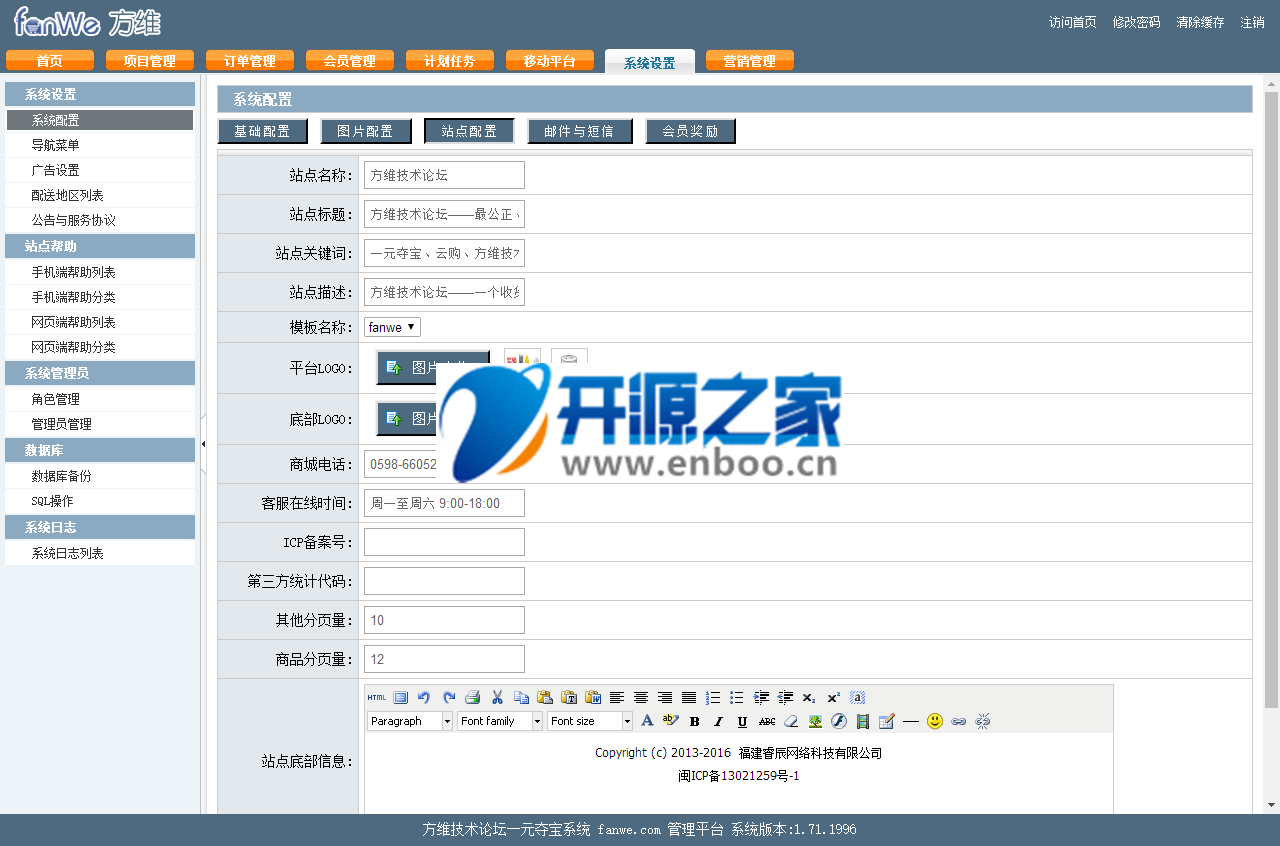Switch to 图片配置 config tab
Screen dimensions: 1280x846
(366, 131)
